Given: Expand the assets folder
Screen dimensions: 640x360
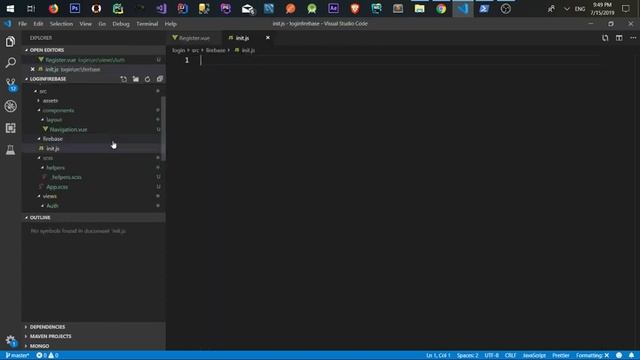Looking at the screenshot, I should (x=50, y=100).
